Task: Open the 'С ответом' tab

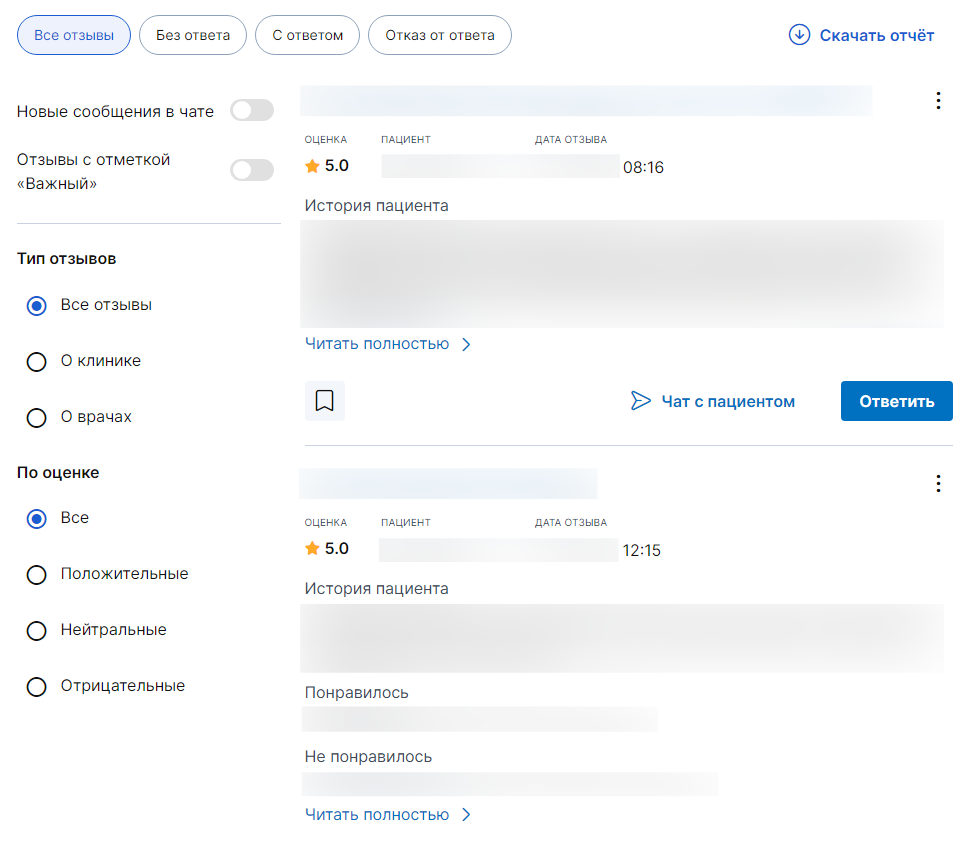Action: coord(307,35)
